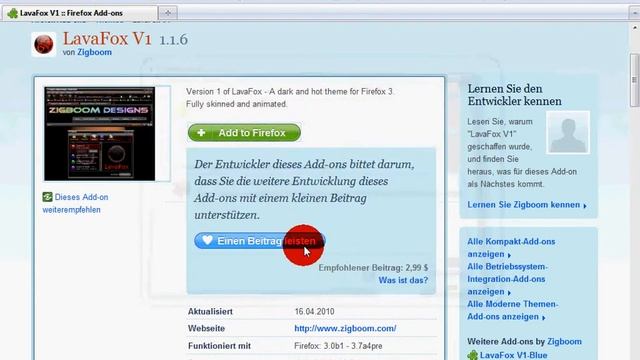
Task: Click the Einen Beitrag leisten contribution button
Action: (x=260, y=241)
